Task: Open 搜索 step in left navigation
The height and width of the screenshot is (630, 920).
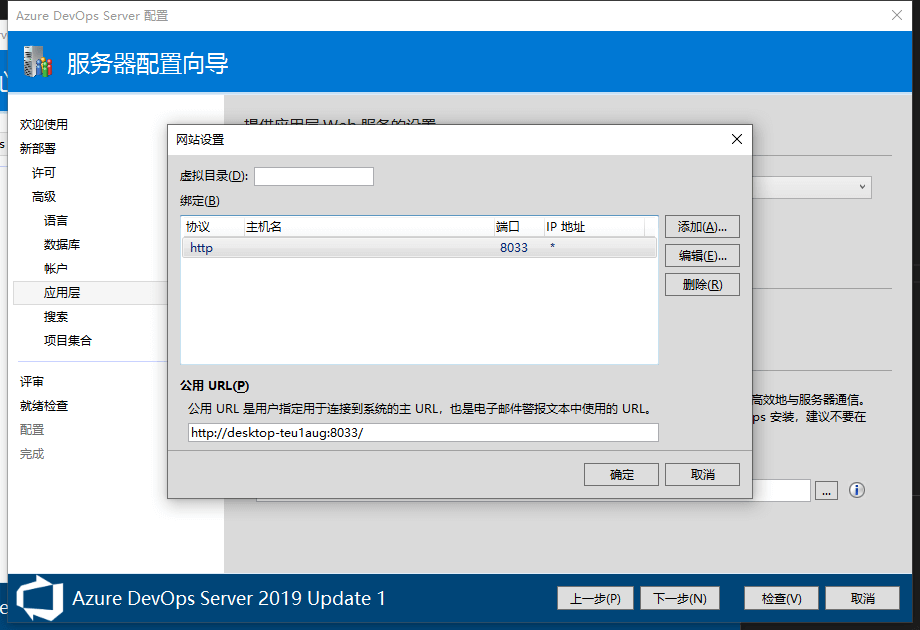Action: 56,317
